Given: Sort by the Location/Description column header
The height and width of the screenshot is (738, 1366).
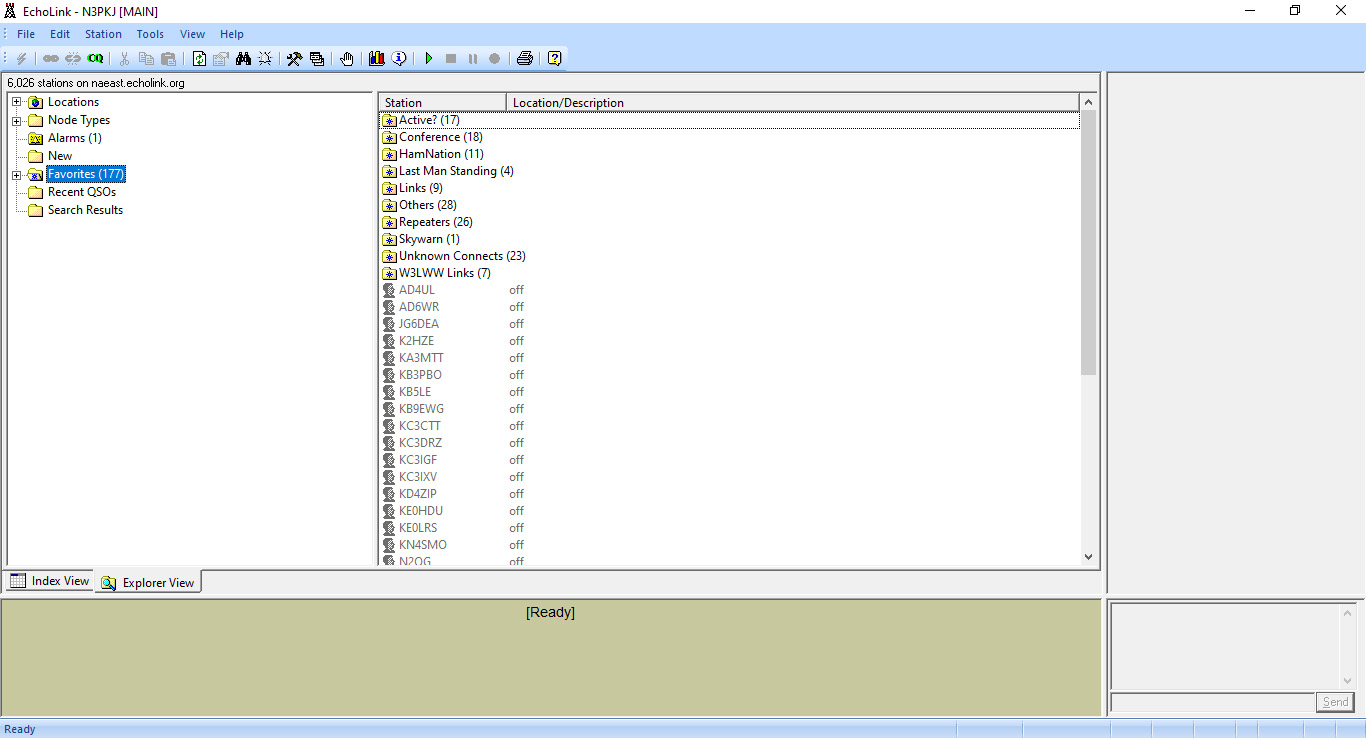Looking at the screenshot, I should pos(793,102).
